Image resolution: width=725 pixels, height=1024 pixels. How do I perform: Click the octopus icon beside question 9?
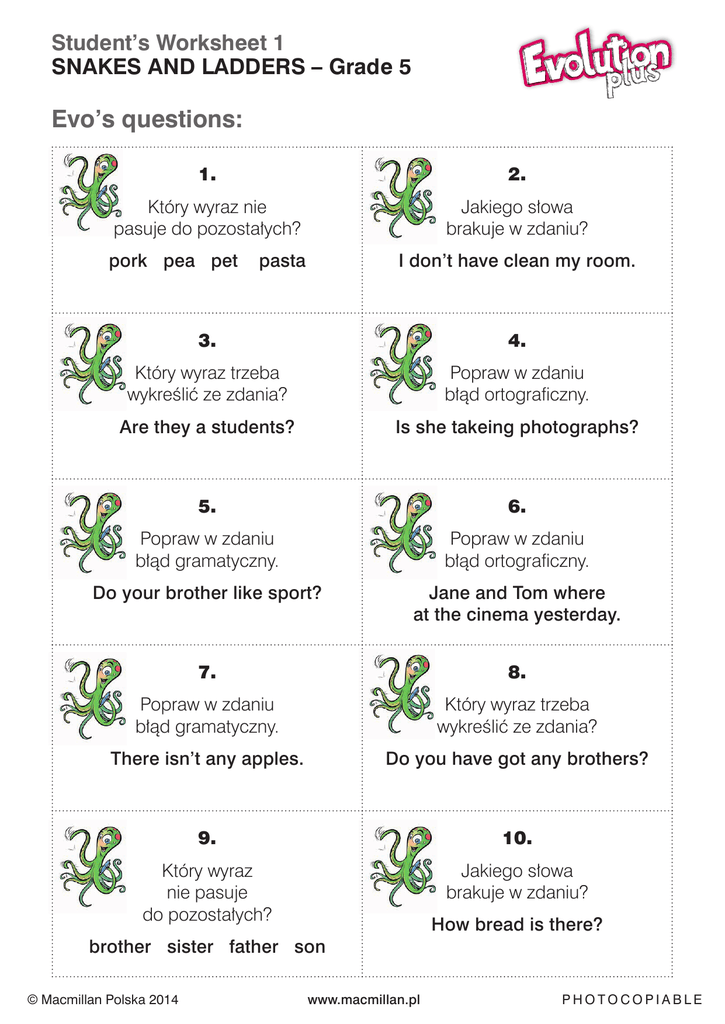(90, 860)
